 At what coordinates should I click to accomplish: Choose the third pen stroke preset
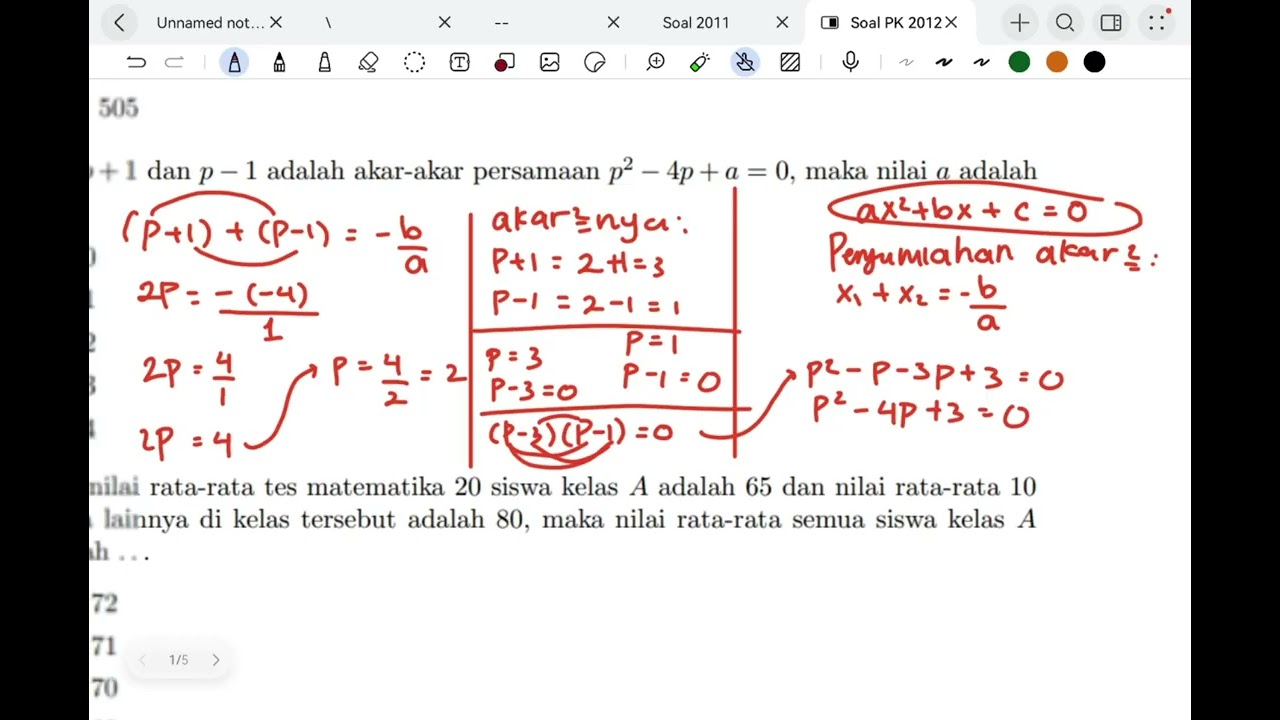pos(981,62)
